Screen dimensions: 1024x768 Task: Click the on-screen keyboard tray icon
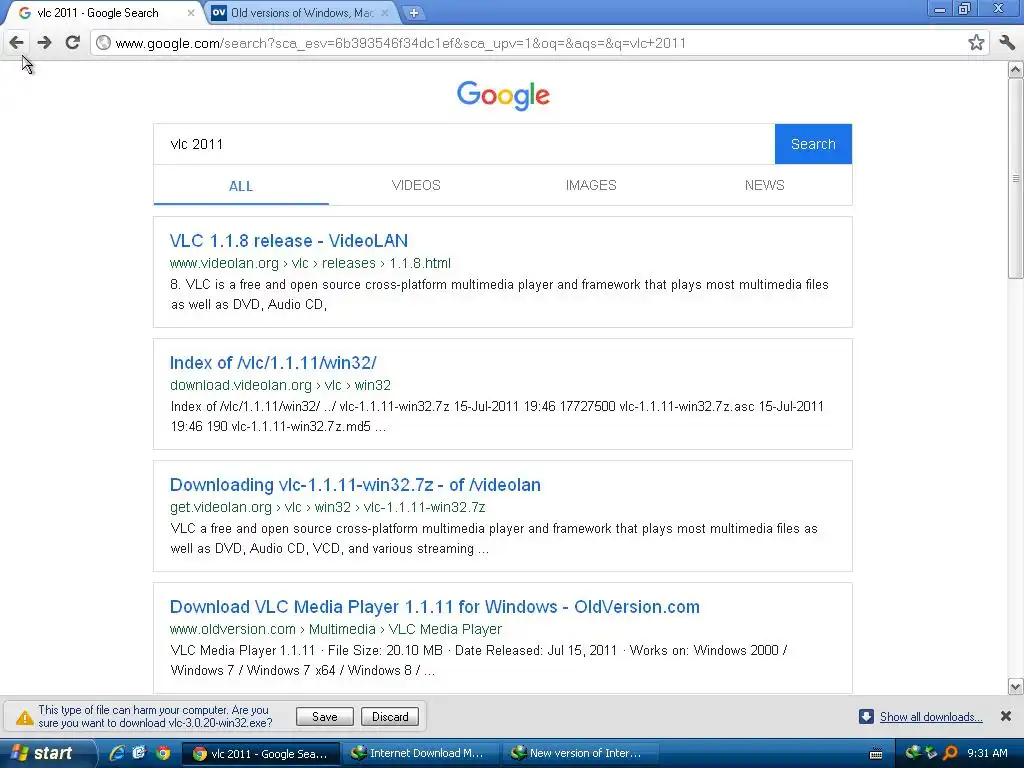876,754
